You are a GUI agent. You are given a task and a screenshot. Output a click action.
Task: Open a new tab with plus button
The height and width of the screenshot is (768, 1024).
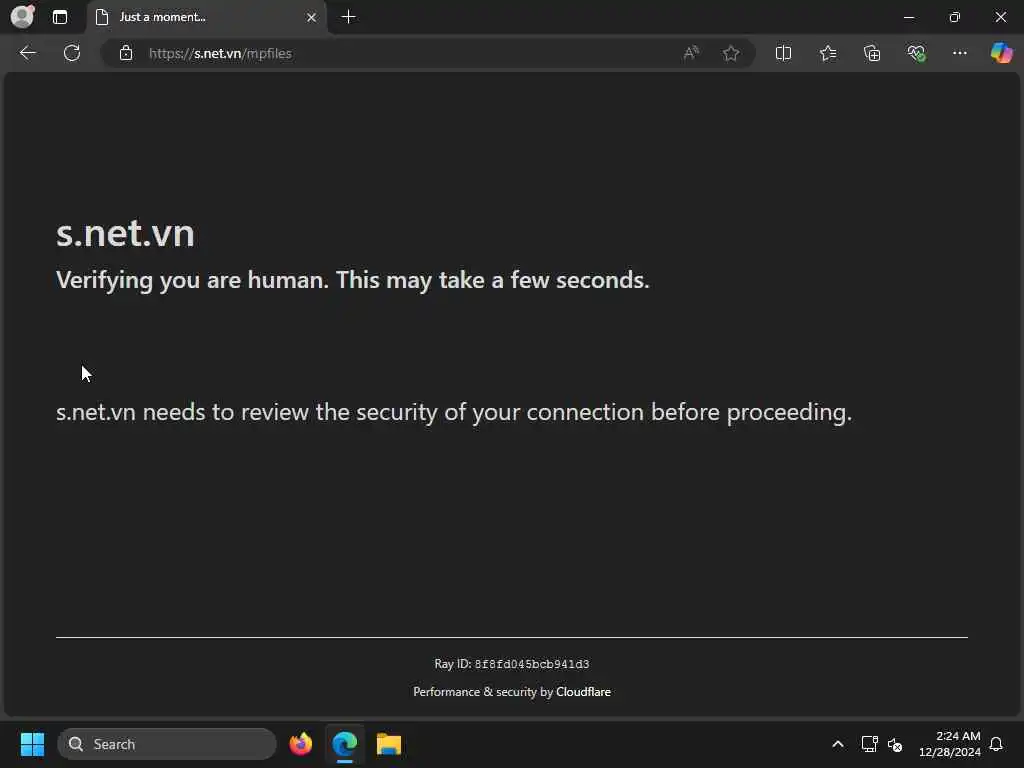click(x=349, y=17)
